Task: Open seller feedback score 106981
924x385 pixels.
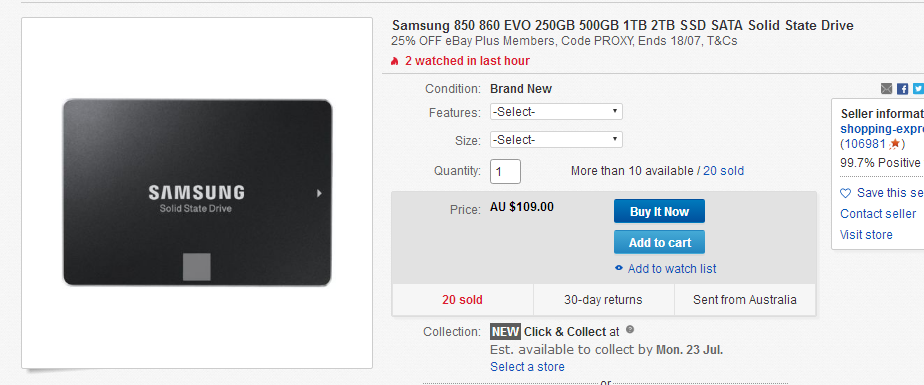Action: [866, 144]
